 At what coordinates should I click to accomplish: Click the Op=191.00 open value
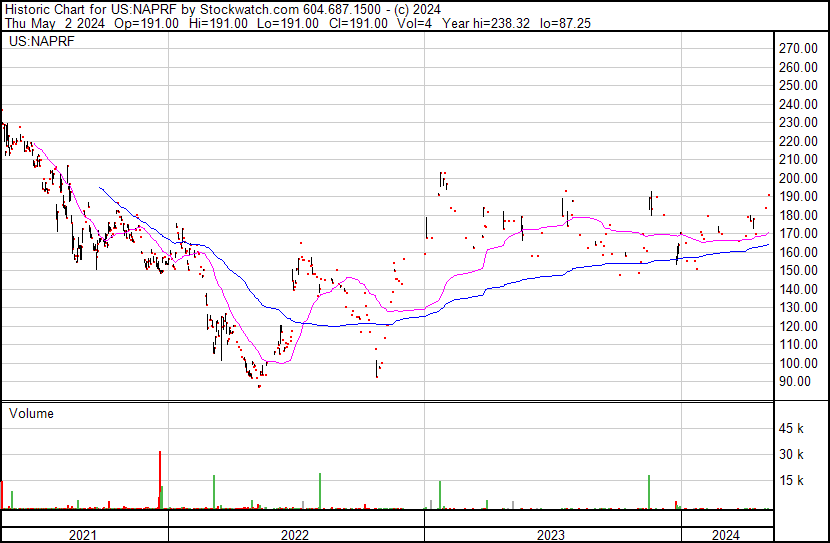click(147, 23)
